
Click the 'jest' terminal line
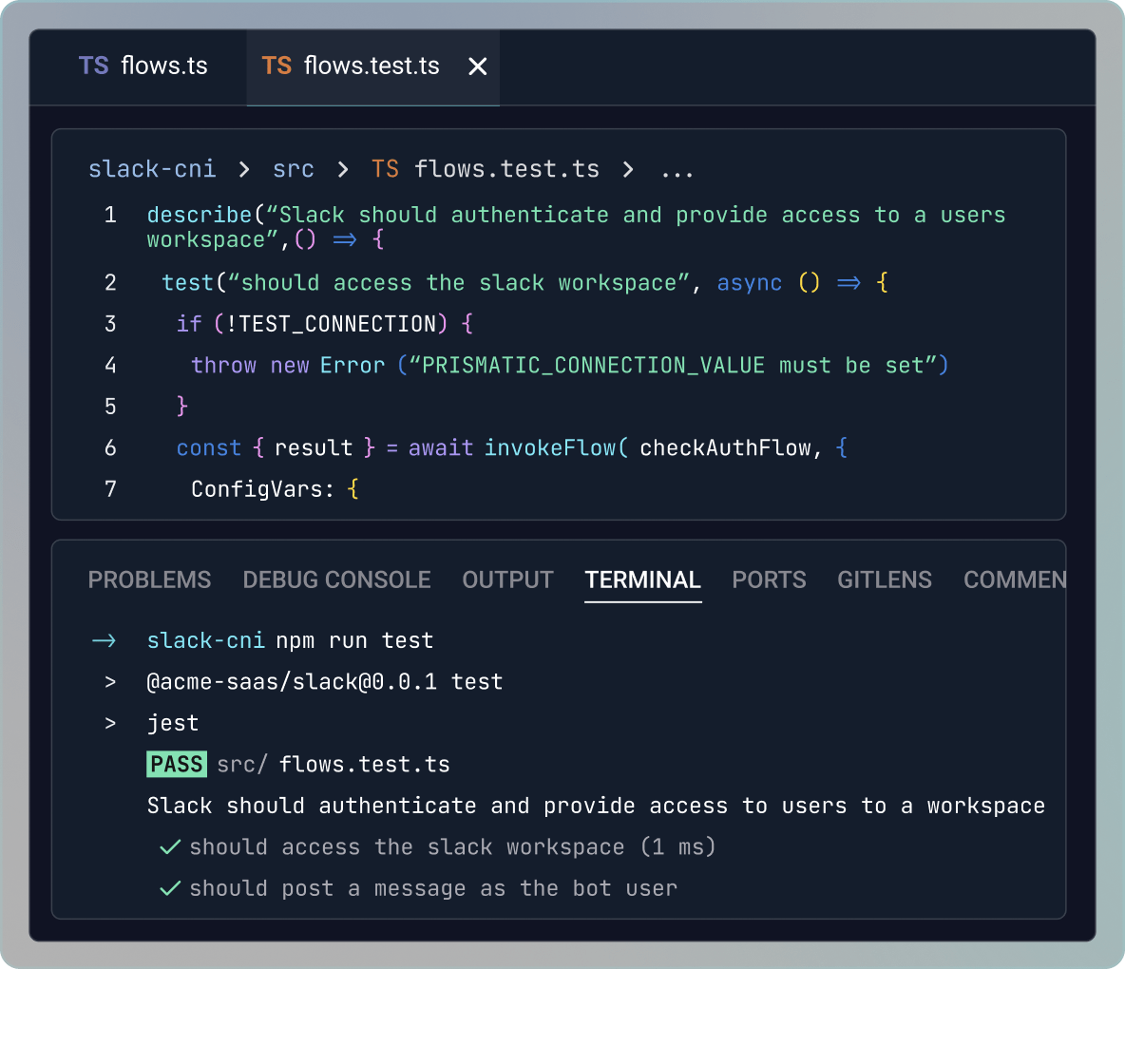point(173,723)
